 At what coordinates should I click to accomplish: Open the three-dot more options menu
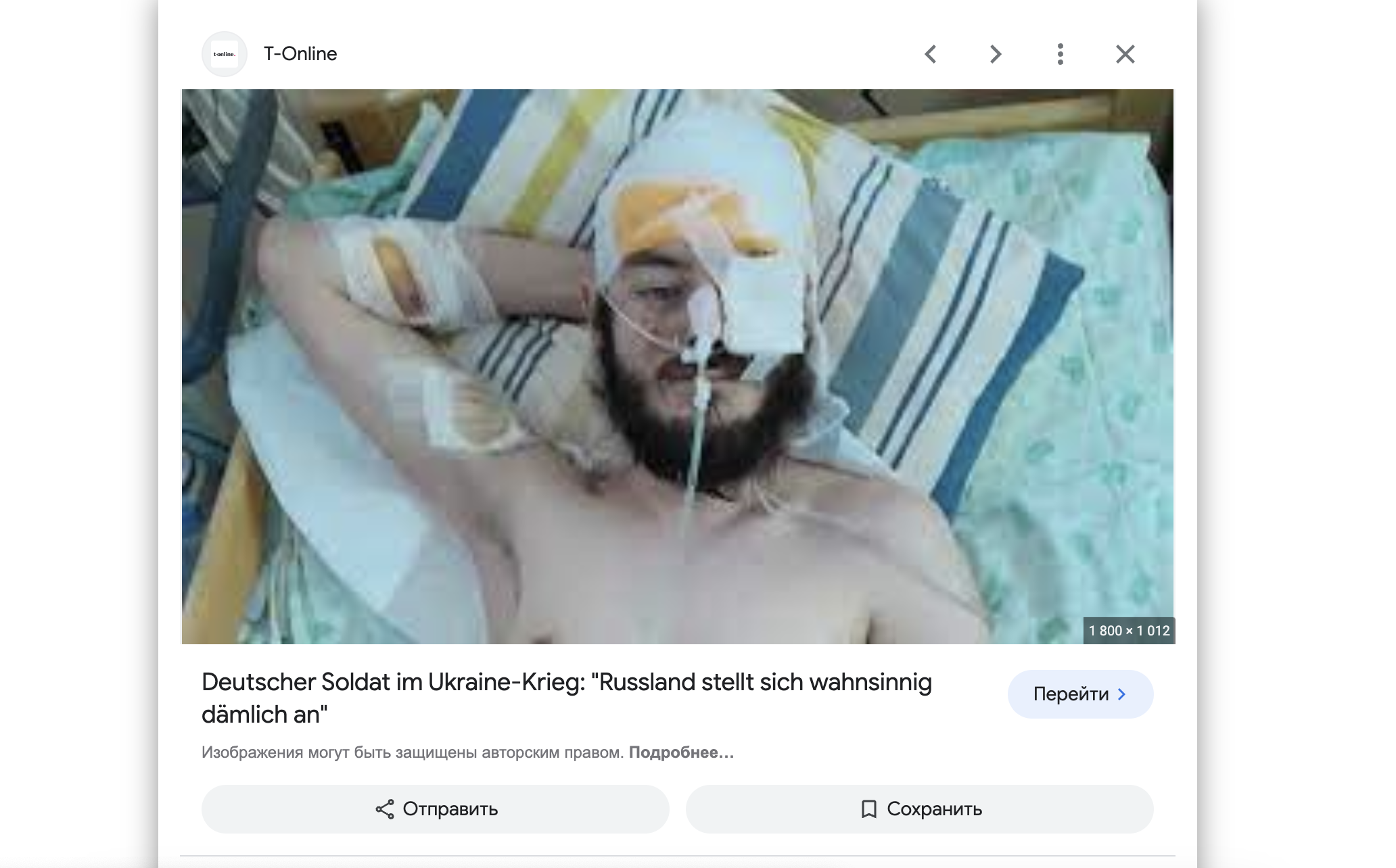point(1061,54)
